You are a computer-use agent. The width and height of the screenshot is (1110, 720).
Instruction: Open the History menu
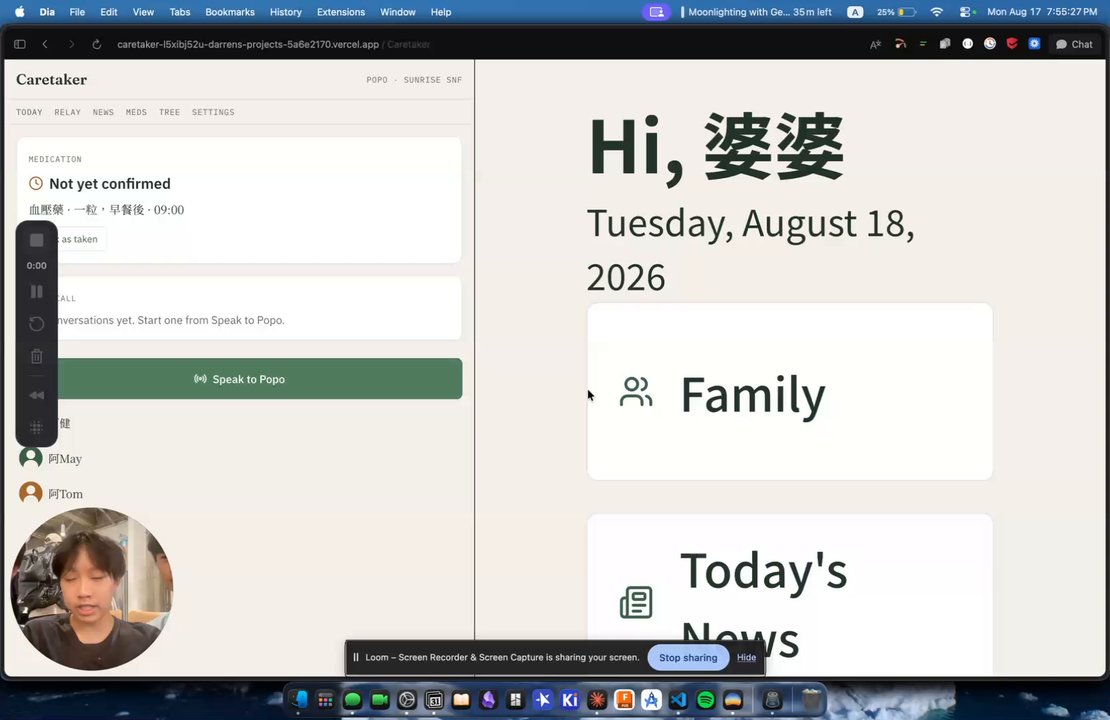[285, 12]
